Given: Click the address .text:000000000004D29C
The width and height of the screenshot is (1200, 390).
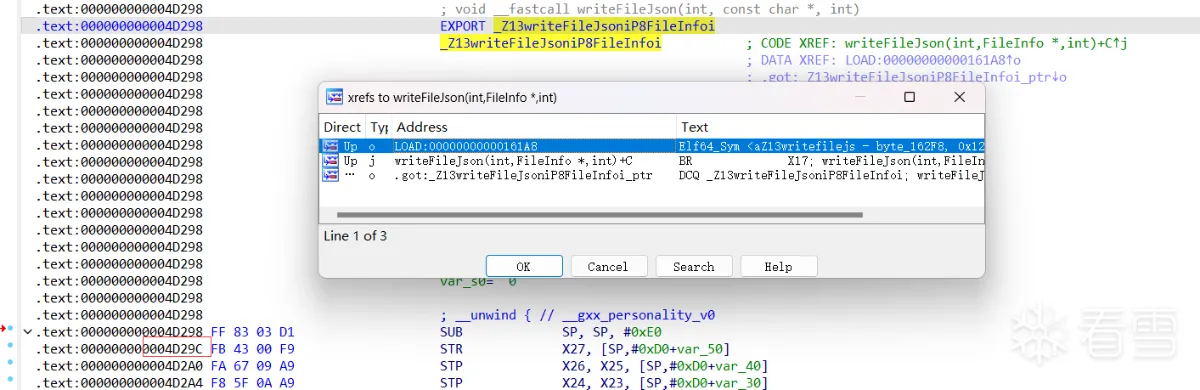Looking at the screenshot, I should (119, 348).
